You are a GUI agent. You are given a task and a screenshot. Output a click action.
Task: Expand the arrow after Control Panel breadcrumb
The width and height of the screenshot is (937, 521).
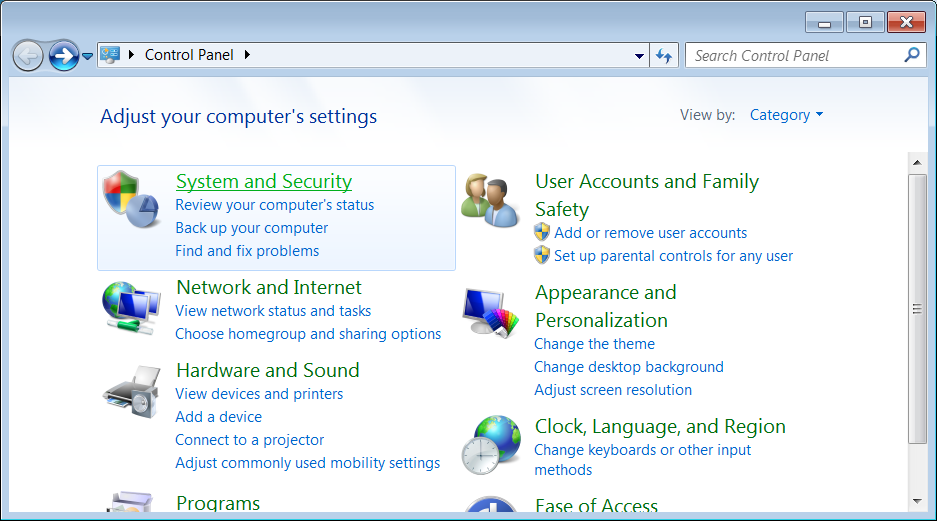click(247, 55)
